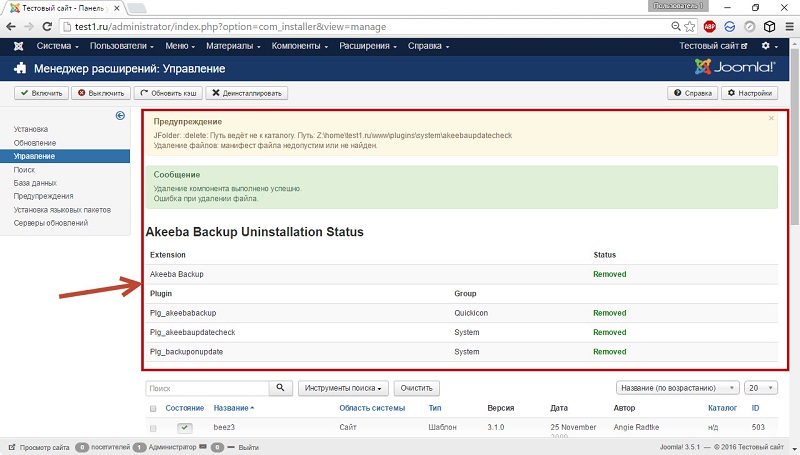Click the Включить button

41,93
